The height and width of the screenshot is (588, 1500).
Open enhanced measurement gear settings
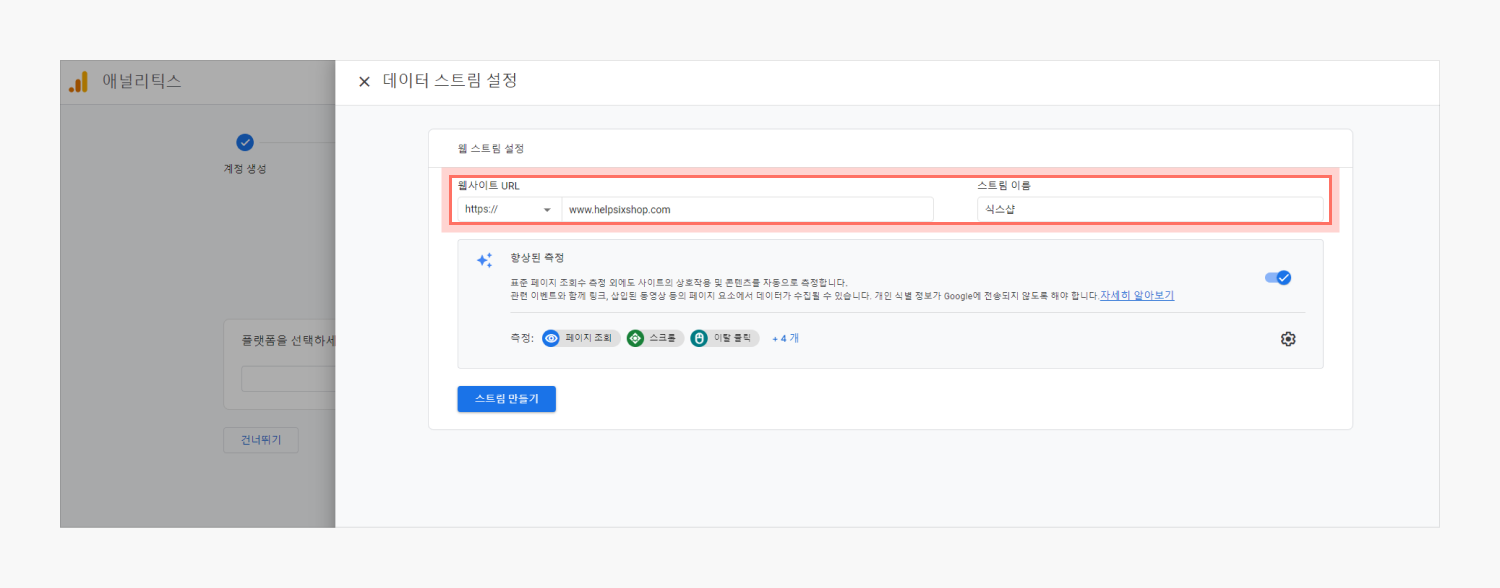pos(1288,339)
